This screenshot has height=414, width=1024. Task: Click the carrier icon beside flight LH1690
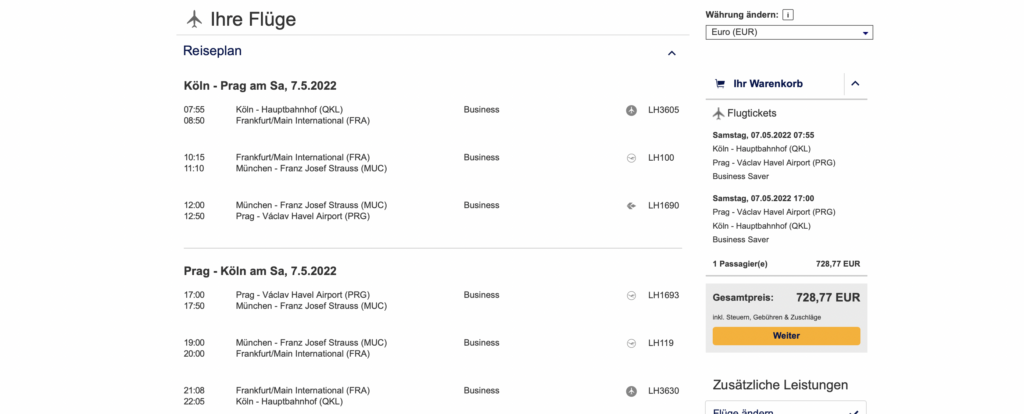click(x=631, y=206)
